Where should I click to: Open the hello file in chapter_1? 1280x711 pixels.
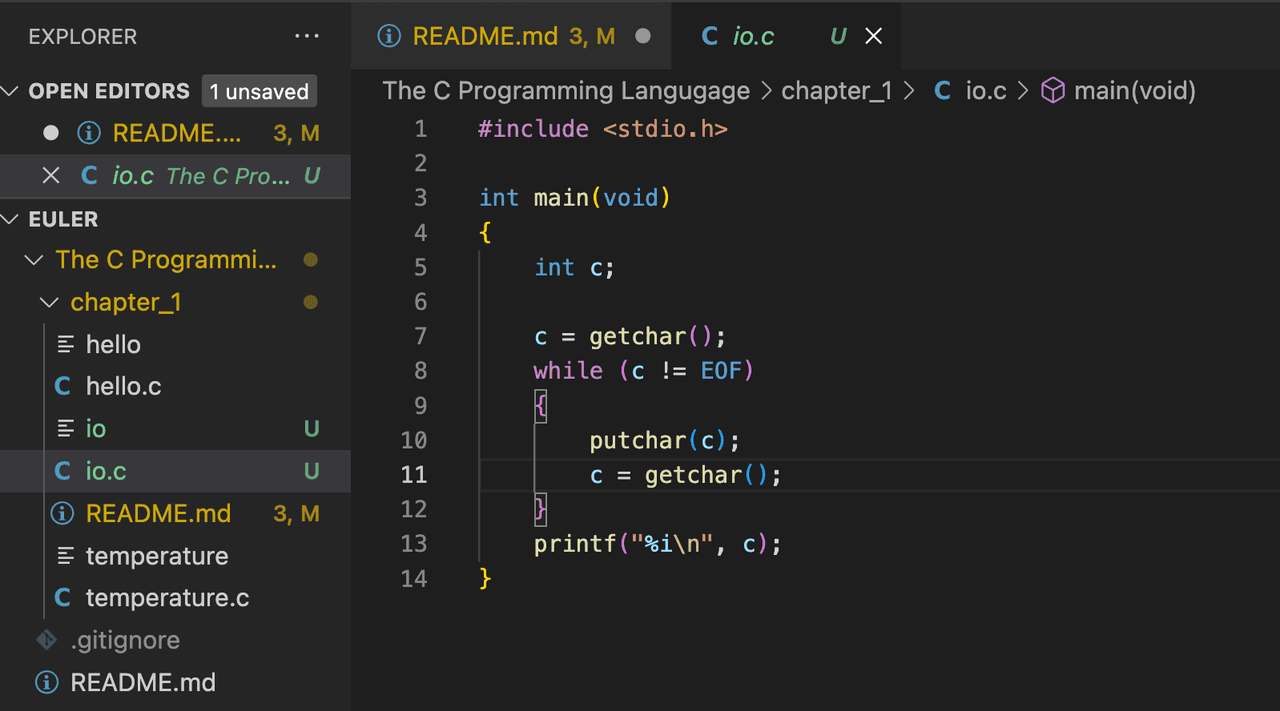pos(175,344)
